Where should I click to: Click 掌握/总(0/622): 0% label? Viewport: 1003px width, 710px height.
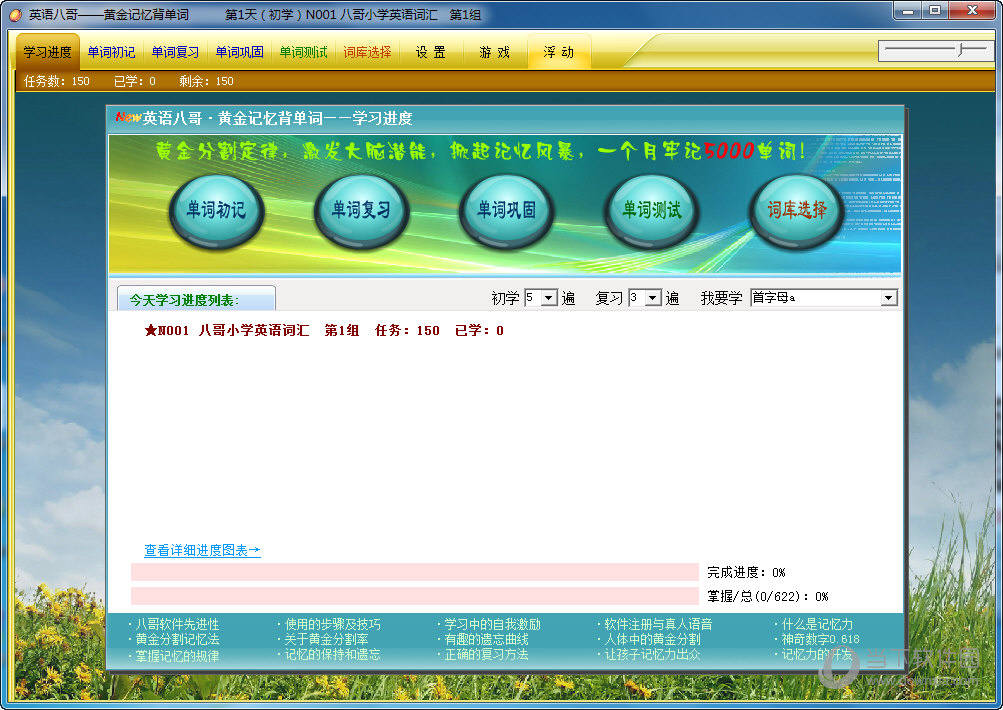pyautogui.click(x=768, y=597)
